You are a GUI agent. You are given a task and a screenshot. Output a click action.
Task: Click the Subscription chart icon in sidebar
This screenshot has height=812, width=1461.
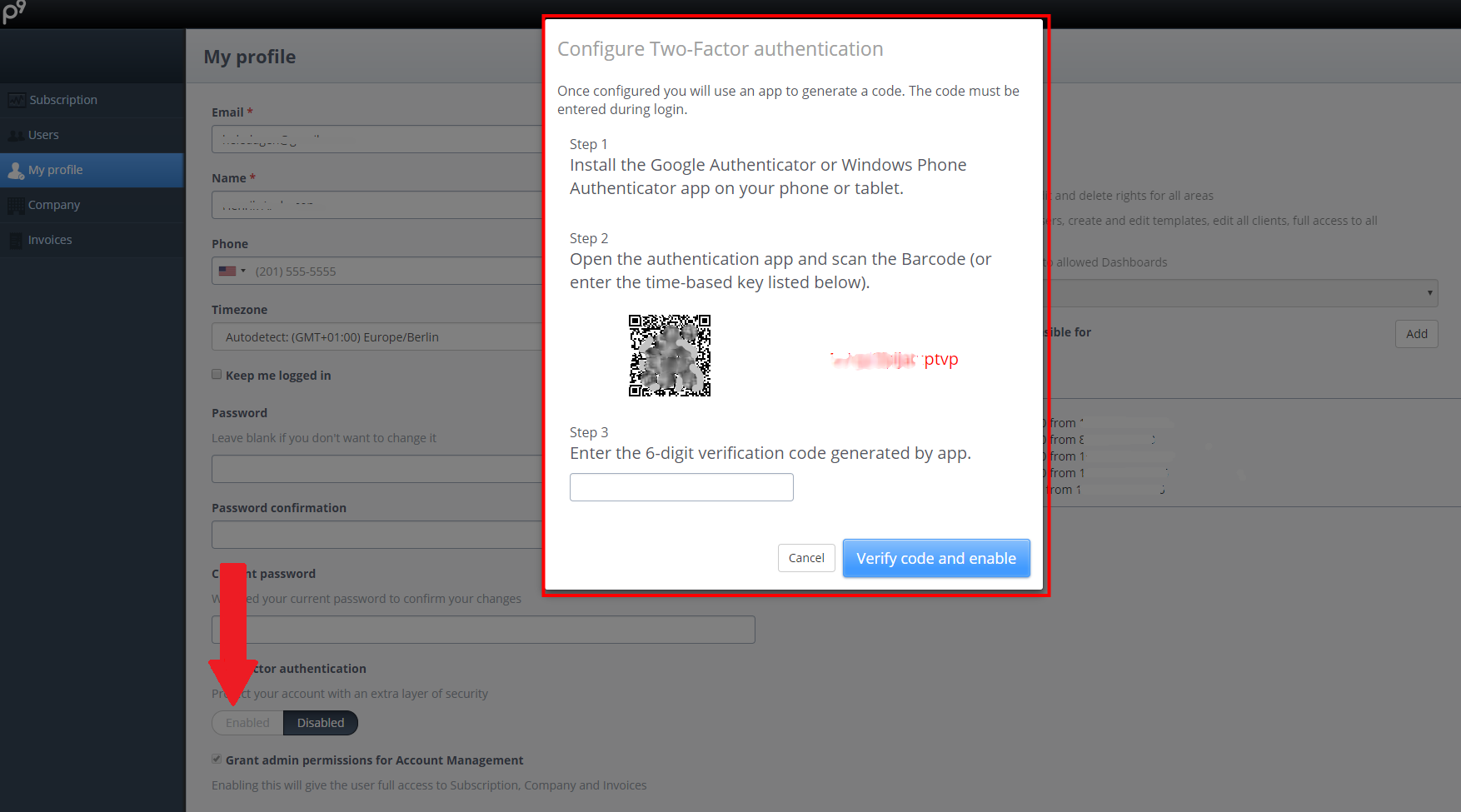[17, 99]
